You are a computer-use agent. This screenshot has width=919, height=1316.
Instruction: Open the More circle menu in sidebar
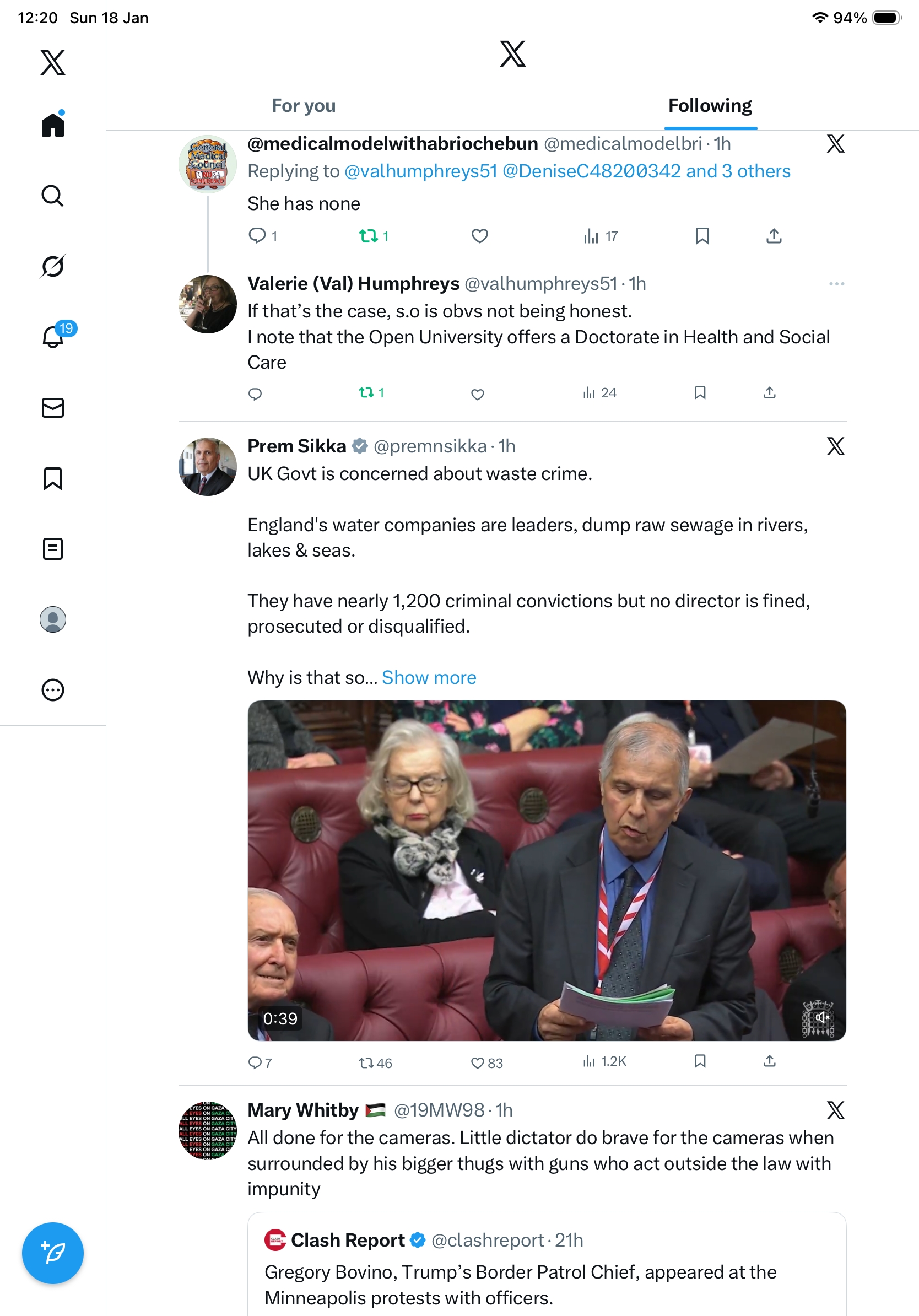click(53, 689)
